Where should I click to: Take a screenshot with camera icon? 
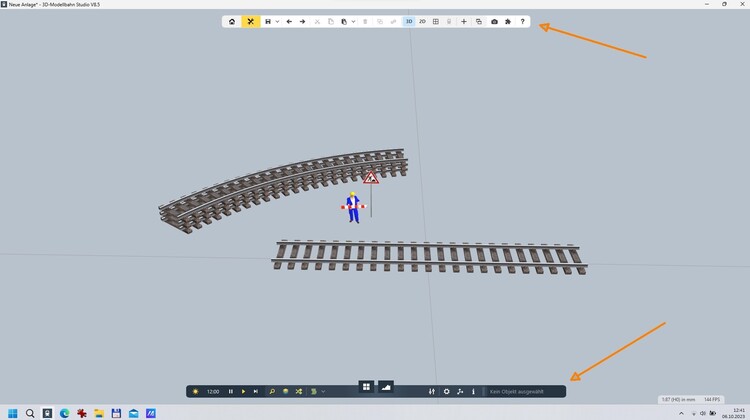coord(494,21)
